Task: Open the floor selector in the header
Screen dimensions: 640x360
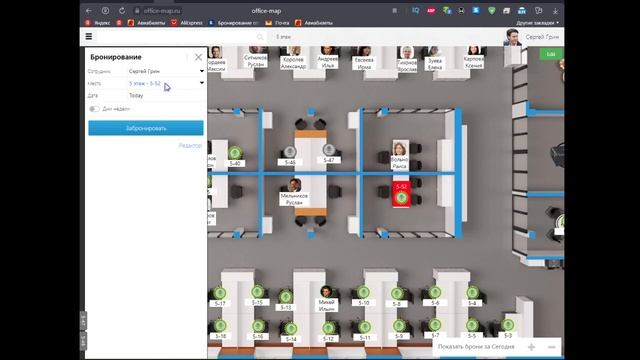Action: pos(283,37)
